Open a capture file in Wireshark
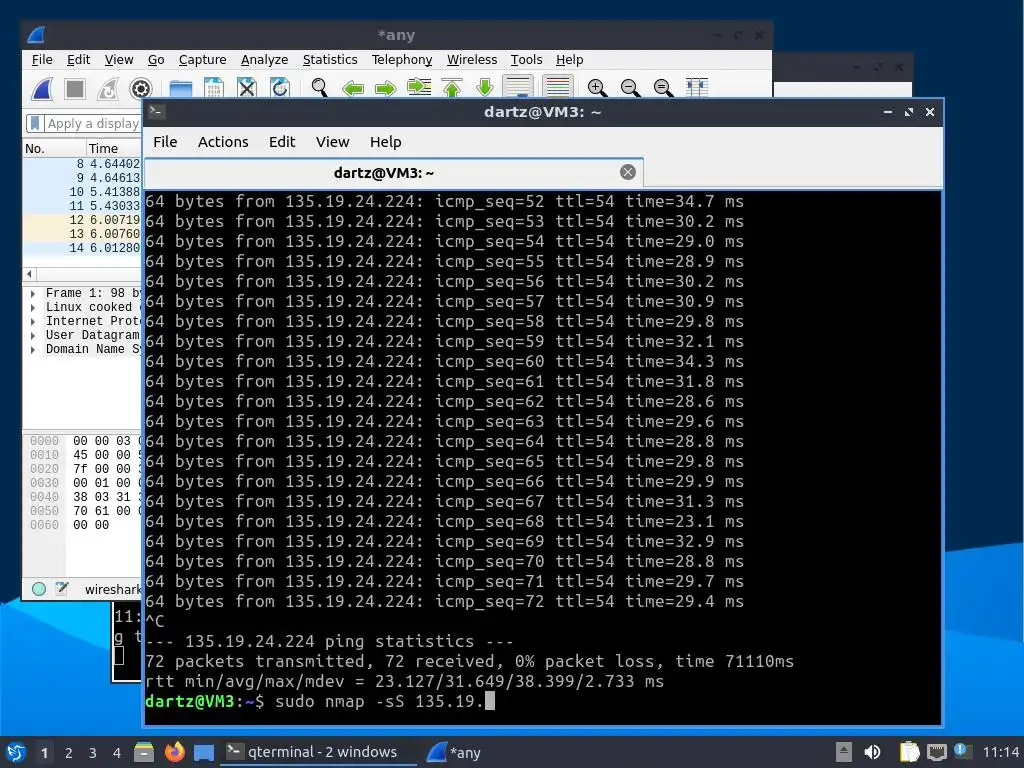The image size is (1024, 768). (180, 88)
